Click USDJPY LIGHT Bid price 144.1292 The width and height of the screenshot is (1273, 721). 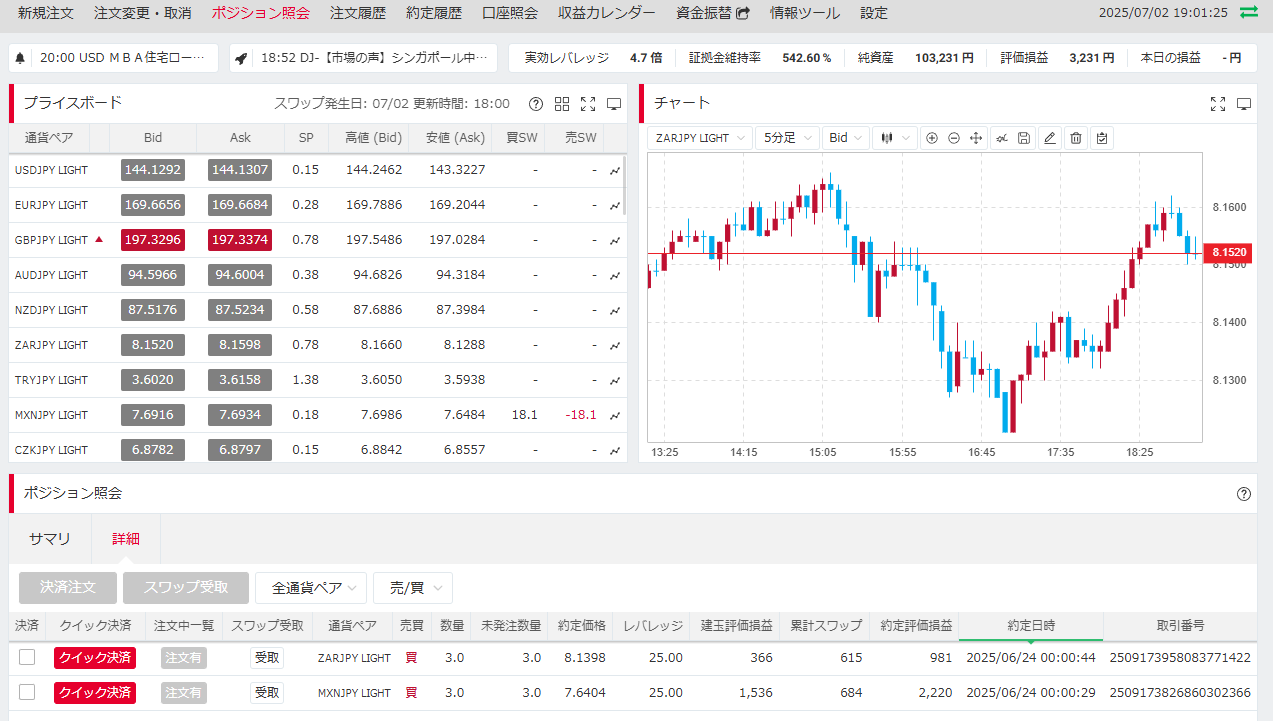tap(153, 170)
